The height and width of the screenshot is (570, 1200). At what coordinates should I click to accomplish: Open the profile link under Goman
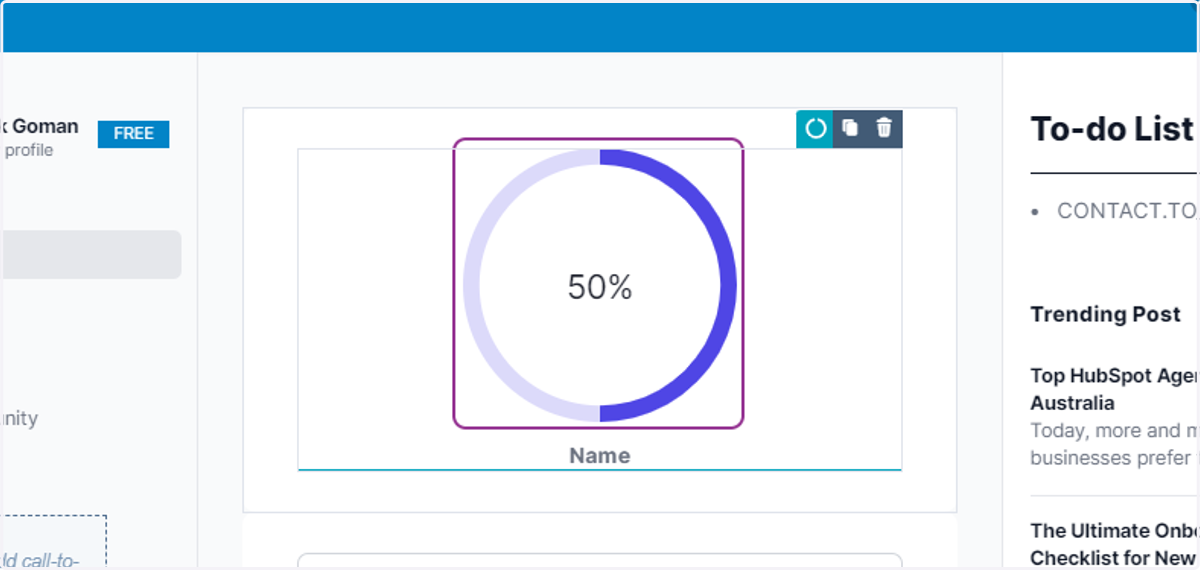(29, 151)
